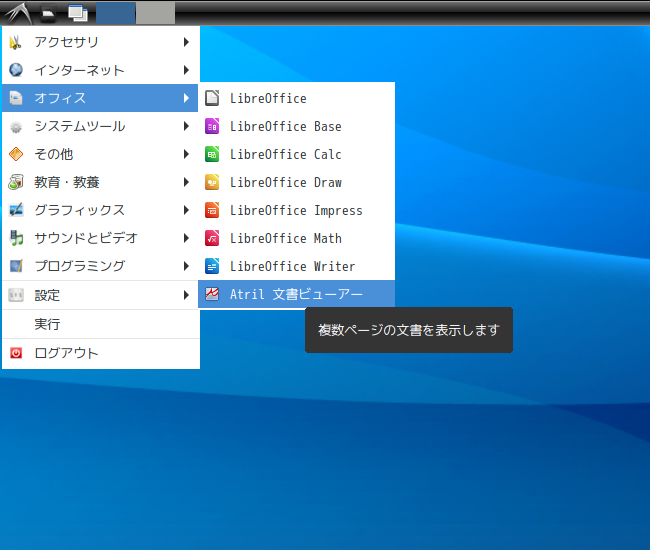Click the システムツール gear icon
This screenshot has height=550, width=650.
click(16, 126)
